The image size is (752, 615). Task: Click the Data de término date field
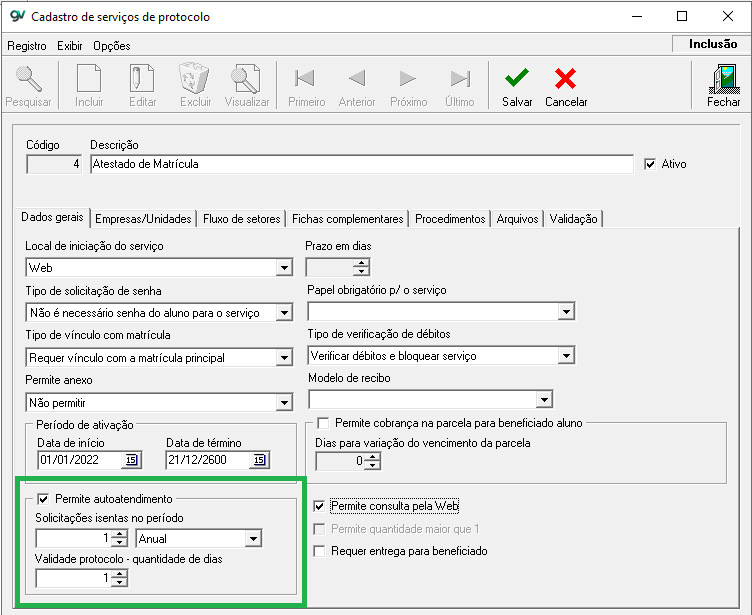pyautogui.click(x=208, y=460)
